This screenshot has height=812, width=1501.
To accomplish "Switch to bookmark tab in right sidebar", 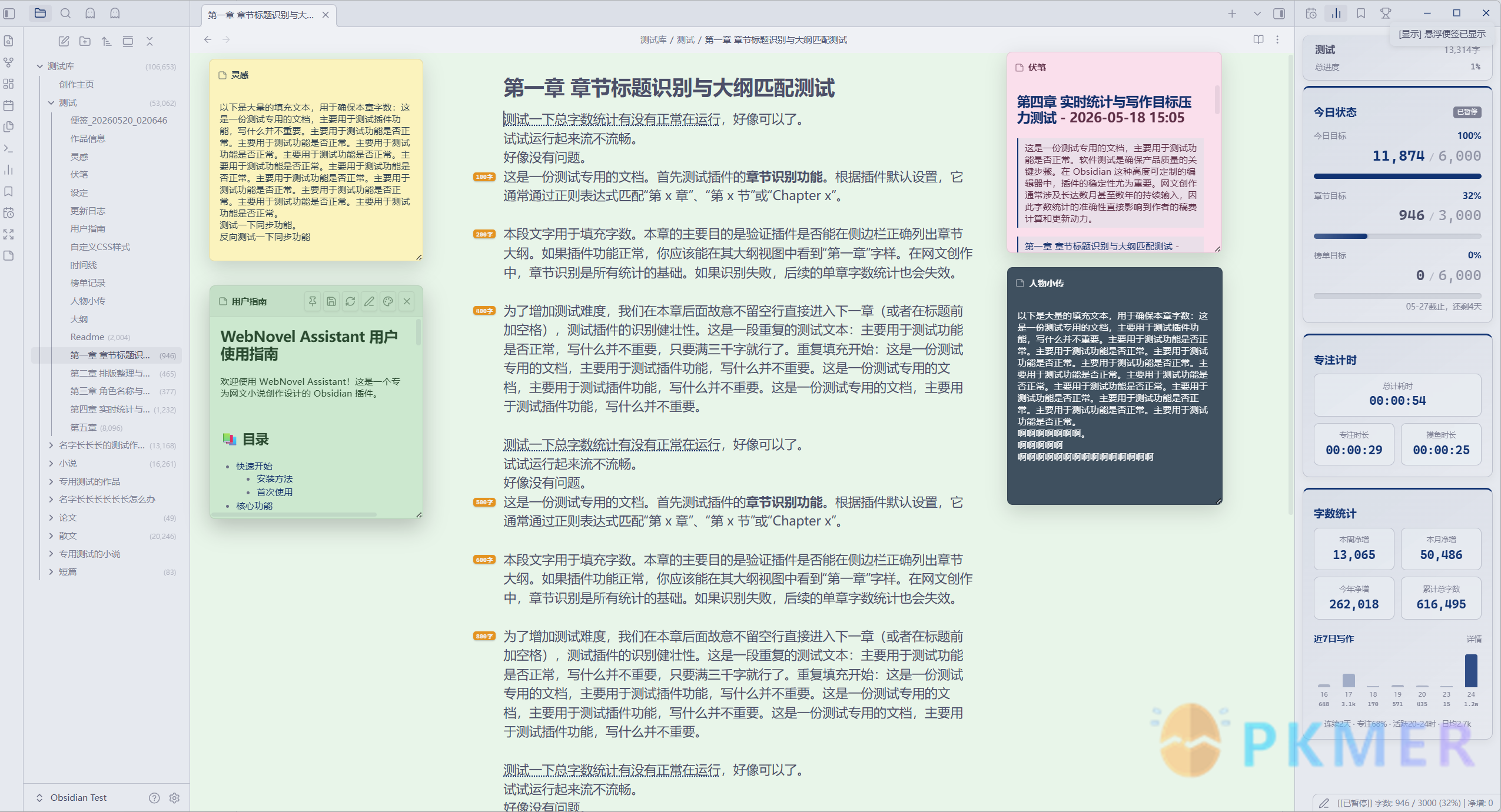I will (x=1361, y=13).
